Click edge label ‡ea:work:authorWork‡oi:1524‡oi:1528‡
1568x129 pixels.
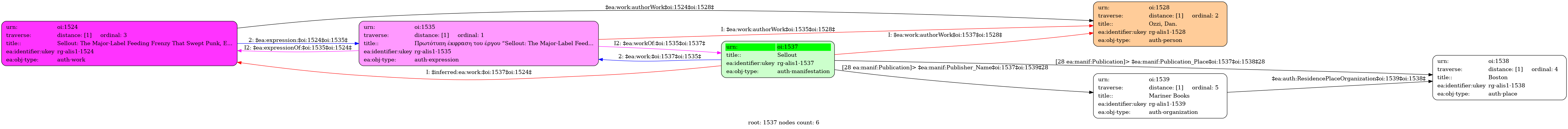(659, 7)
